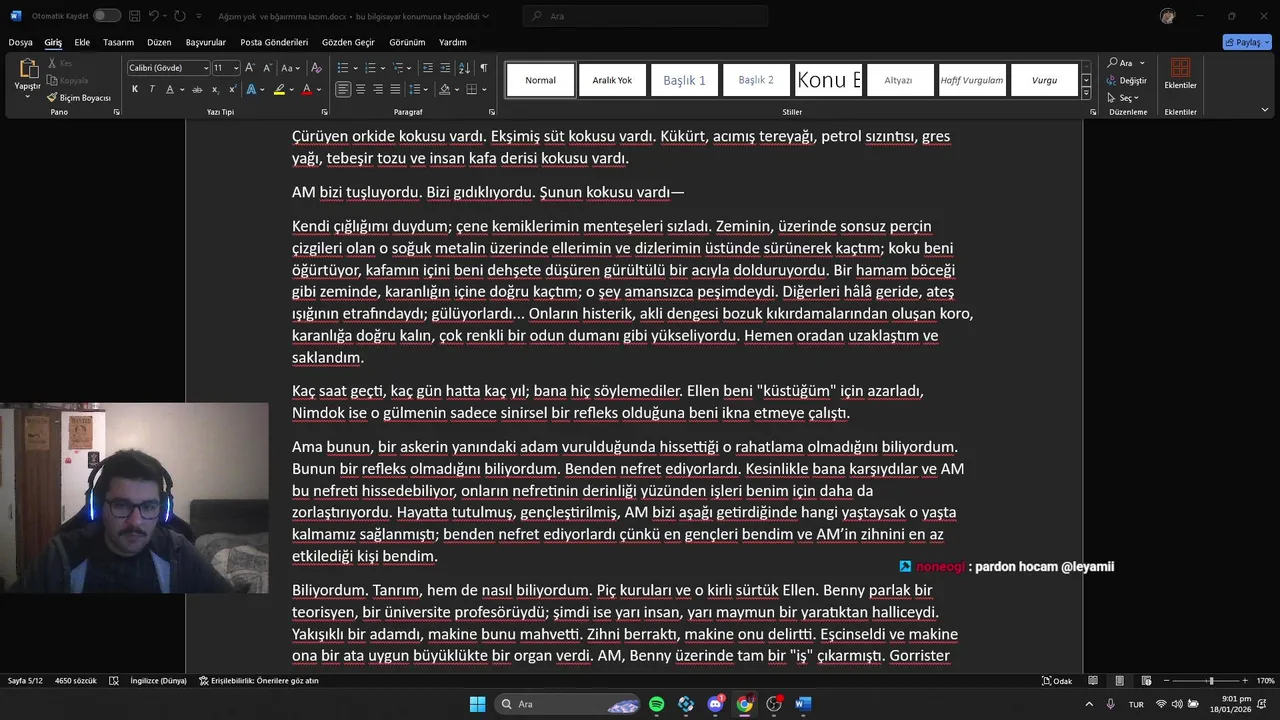Apply the yellow text highlight color

pyautogui.click(x=279, y=89)
